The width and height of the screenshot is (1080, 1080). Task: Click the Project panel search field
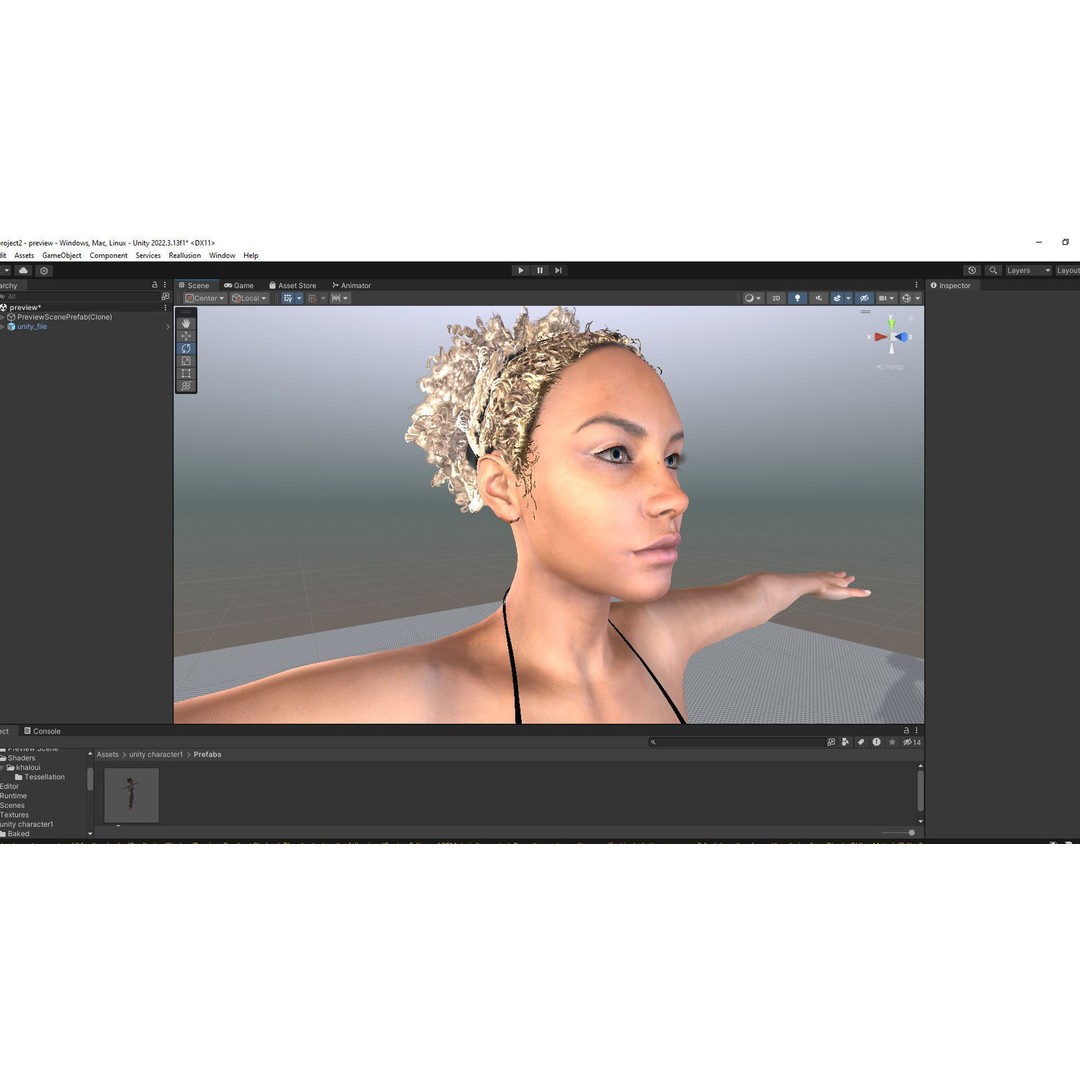[736, 742]
